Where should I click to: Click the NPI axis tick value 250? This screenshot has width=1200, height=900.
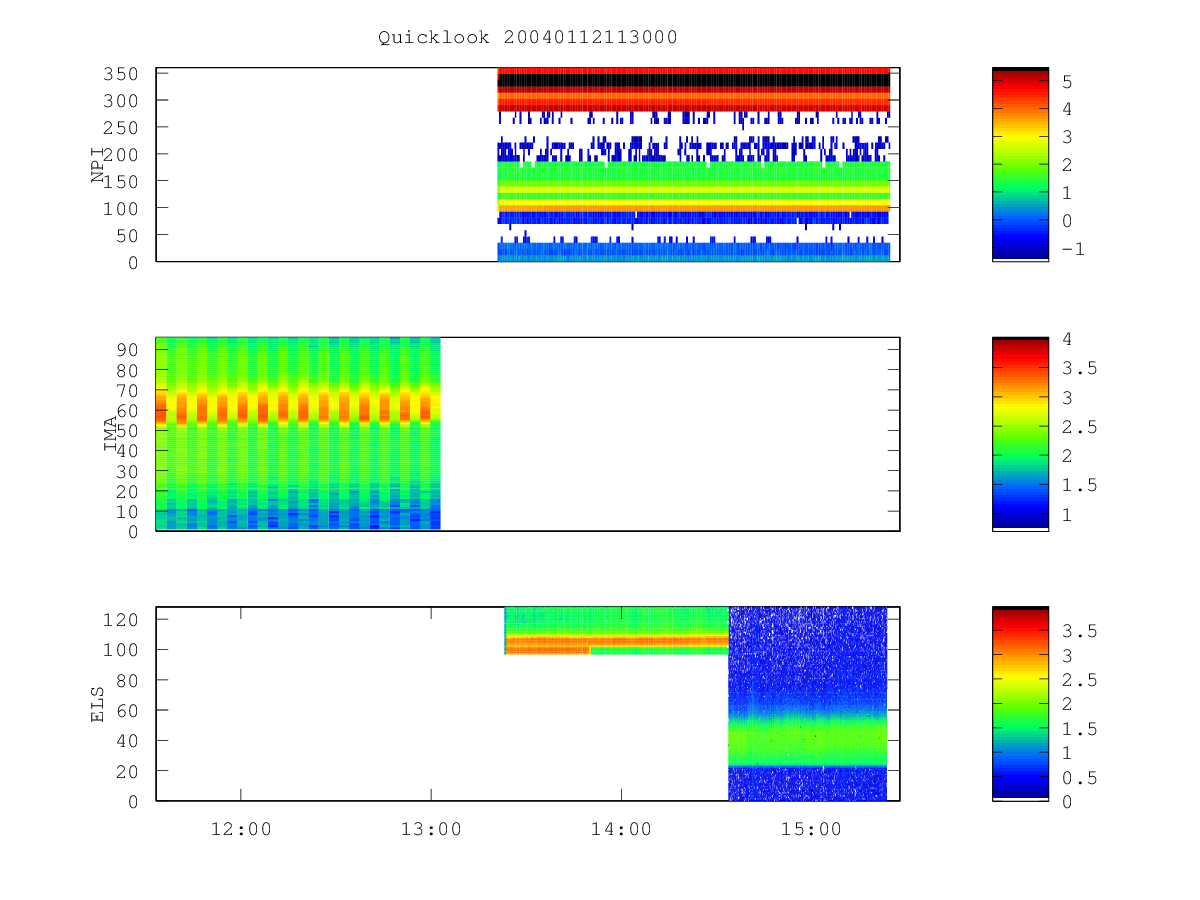[122, 128]
